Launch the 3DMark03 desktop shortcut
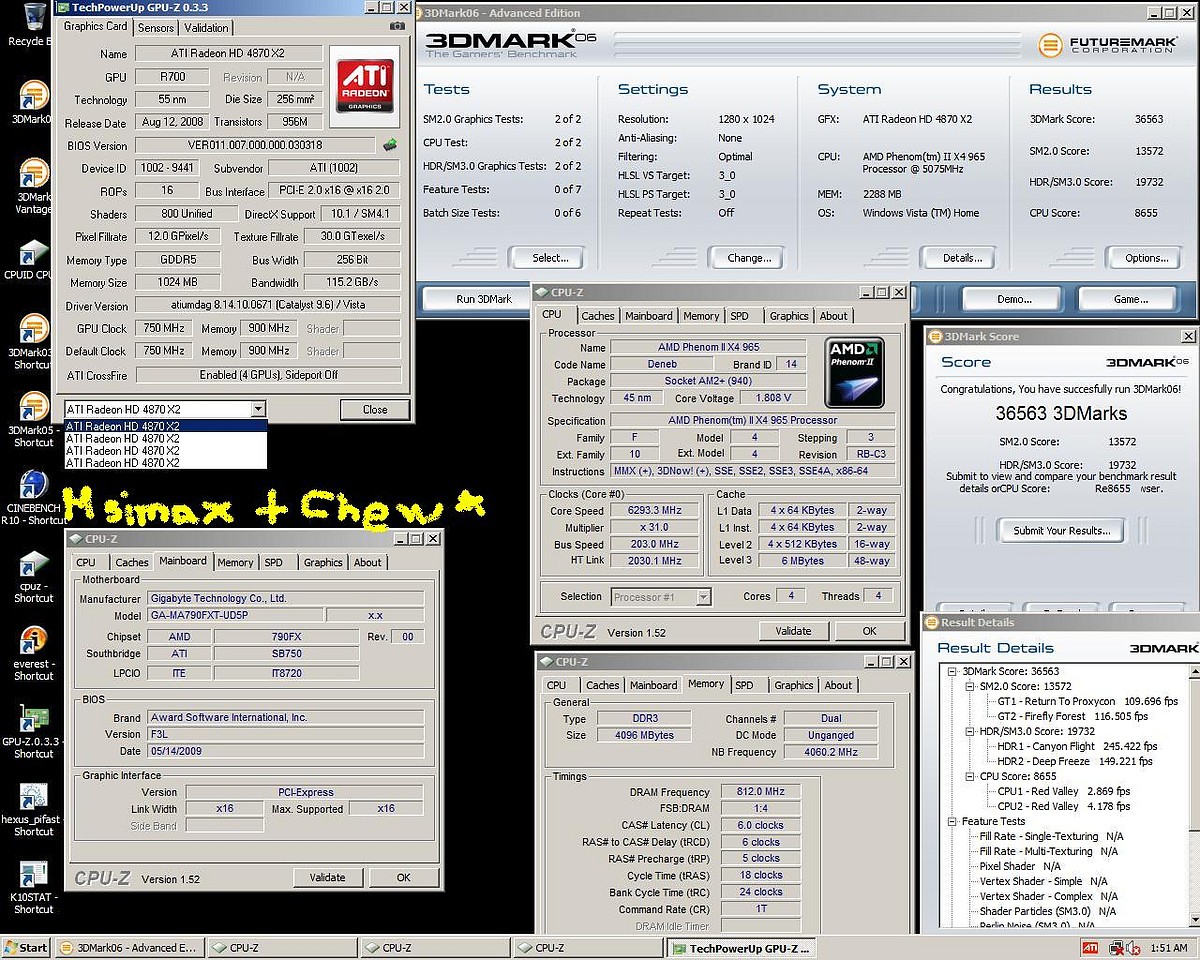The image size is (1200, 960). coord(33,340)
